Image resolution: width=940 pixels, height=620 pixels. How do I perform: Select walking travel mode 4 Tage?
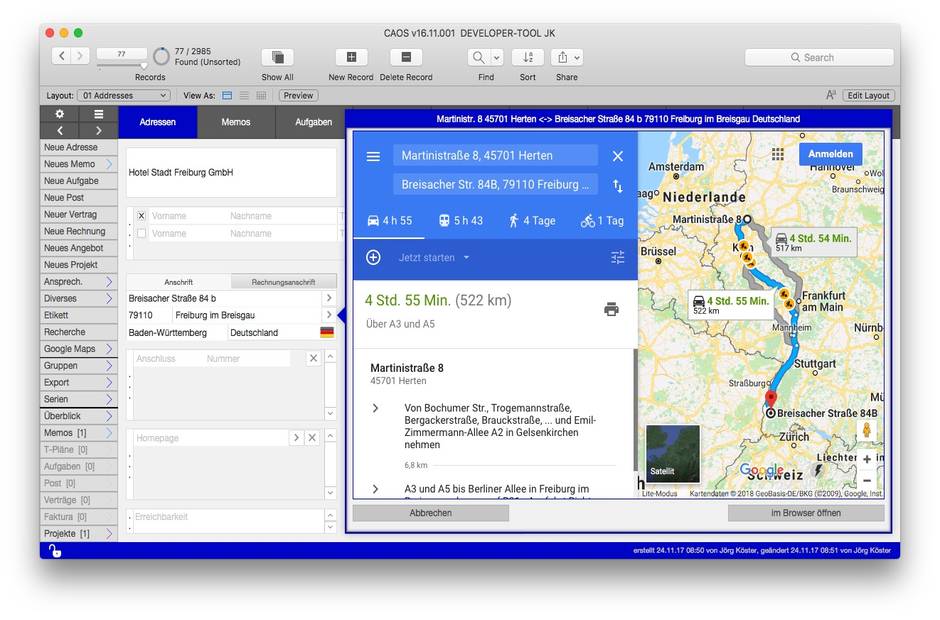(532, 221)
